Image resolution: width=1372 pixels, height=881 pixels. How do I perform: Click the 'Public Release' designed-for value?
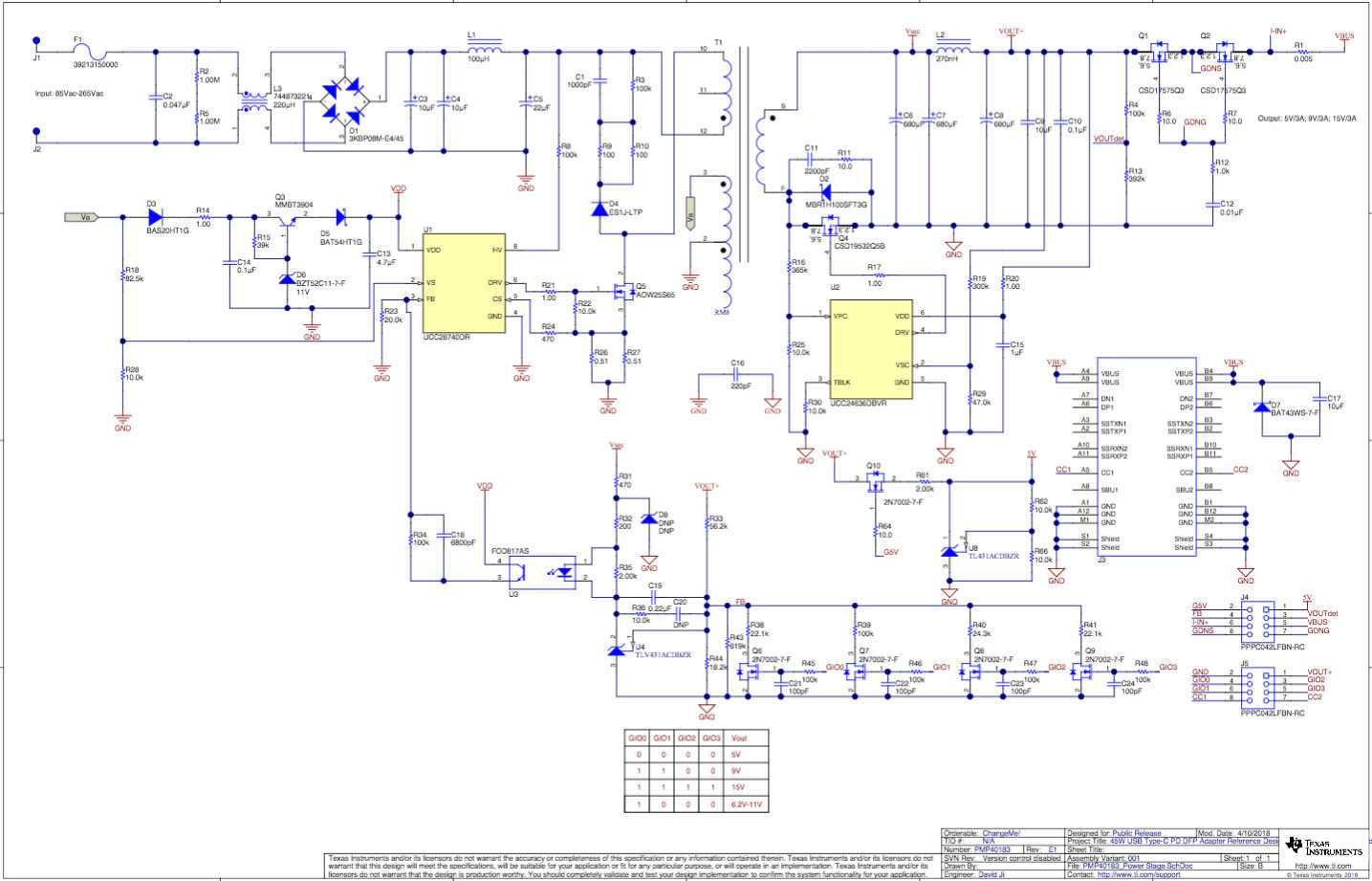click(x=1137, y=833)
